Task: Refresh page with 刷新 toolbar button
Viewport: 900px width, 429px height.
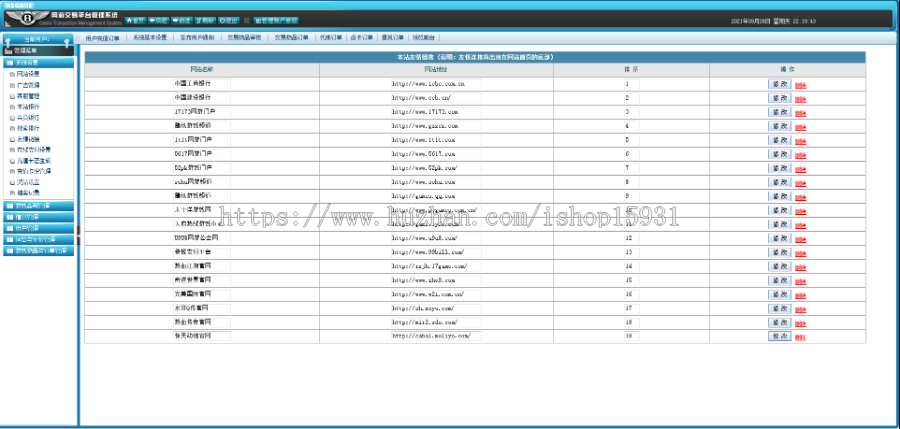Action: pyautogui.click(x=205, y=20)
